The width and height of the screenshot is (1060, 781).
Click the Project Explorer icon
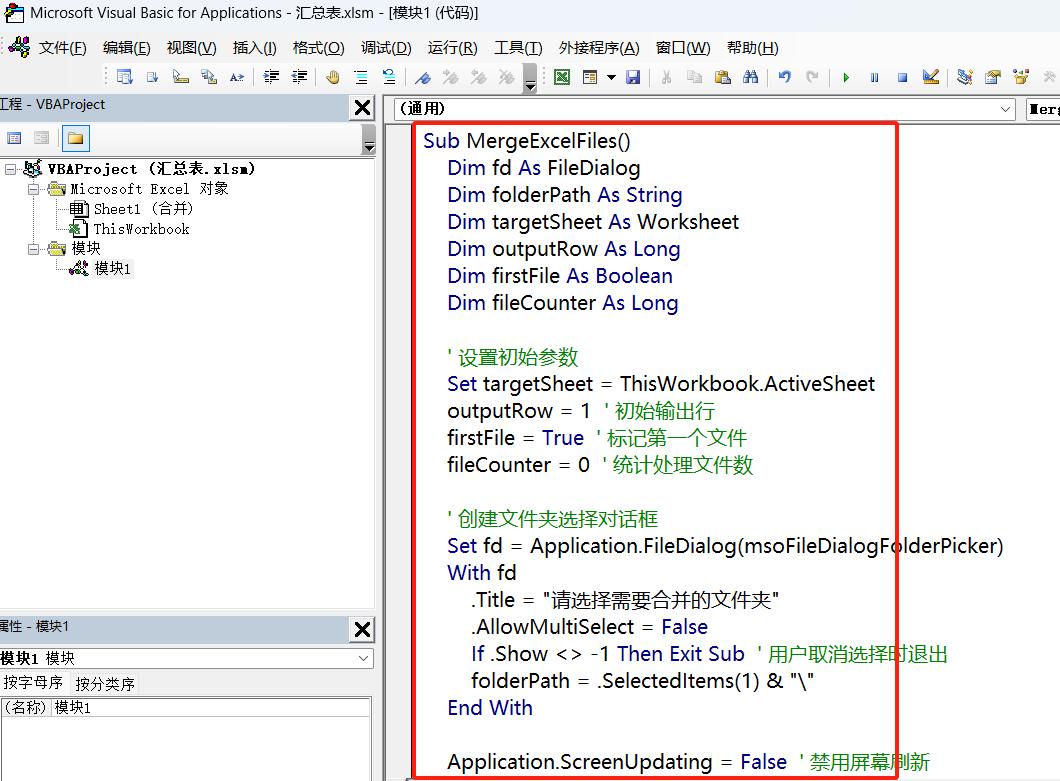click(965, 77)
